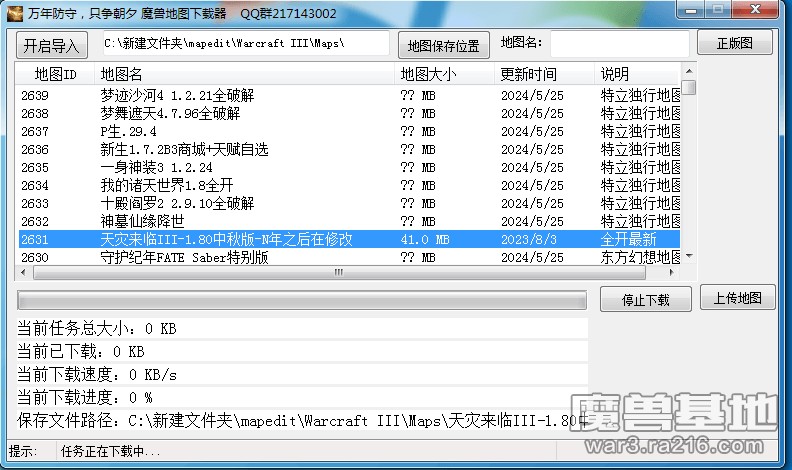The height and width of the screenshot is (470, 792).
Task: Click the 保存文件路径 text line
Action: 302,420
